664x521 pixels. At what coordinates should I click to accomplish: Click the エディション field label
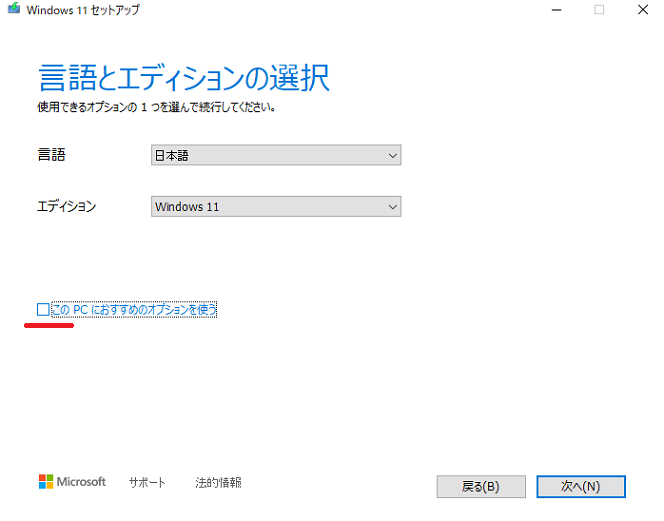tap(66, 206)
